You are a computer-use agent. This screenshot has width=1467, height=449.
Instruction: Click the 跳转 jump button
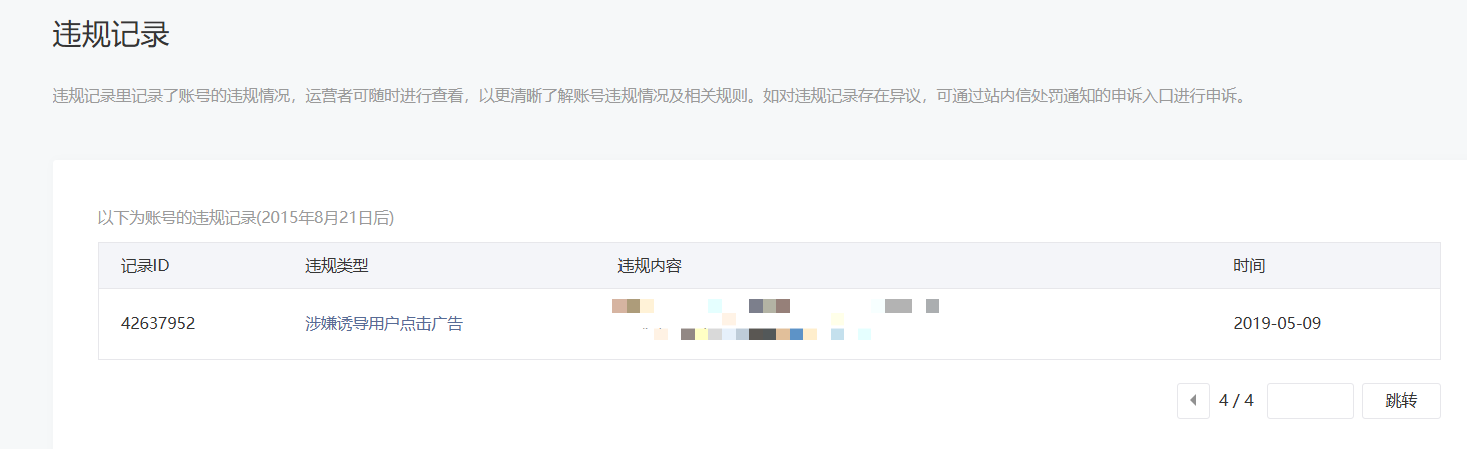(1401, 401)
